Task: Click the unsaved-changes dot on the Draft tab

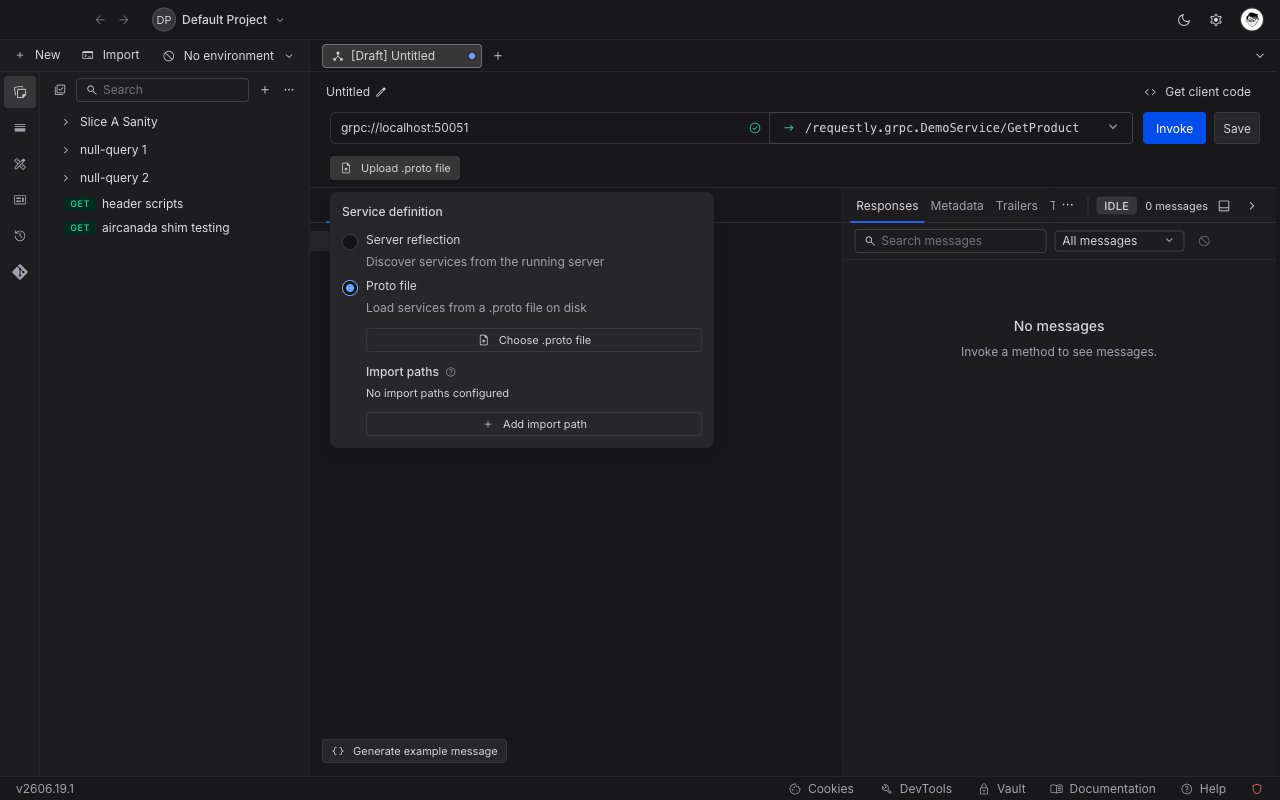Action: [x=472, y=56]
